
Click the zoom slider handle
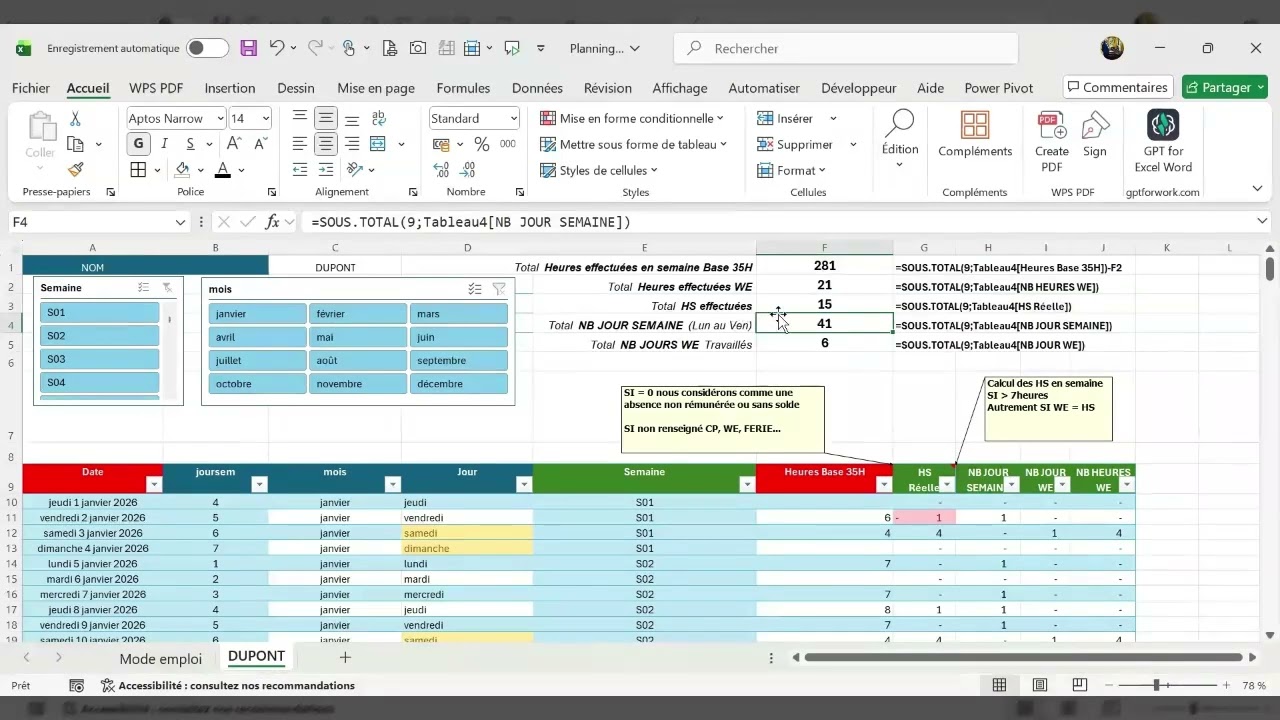pyautogui.click(x=1156, y=685)
